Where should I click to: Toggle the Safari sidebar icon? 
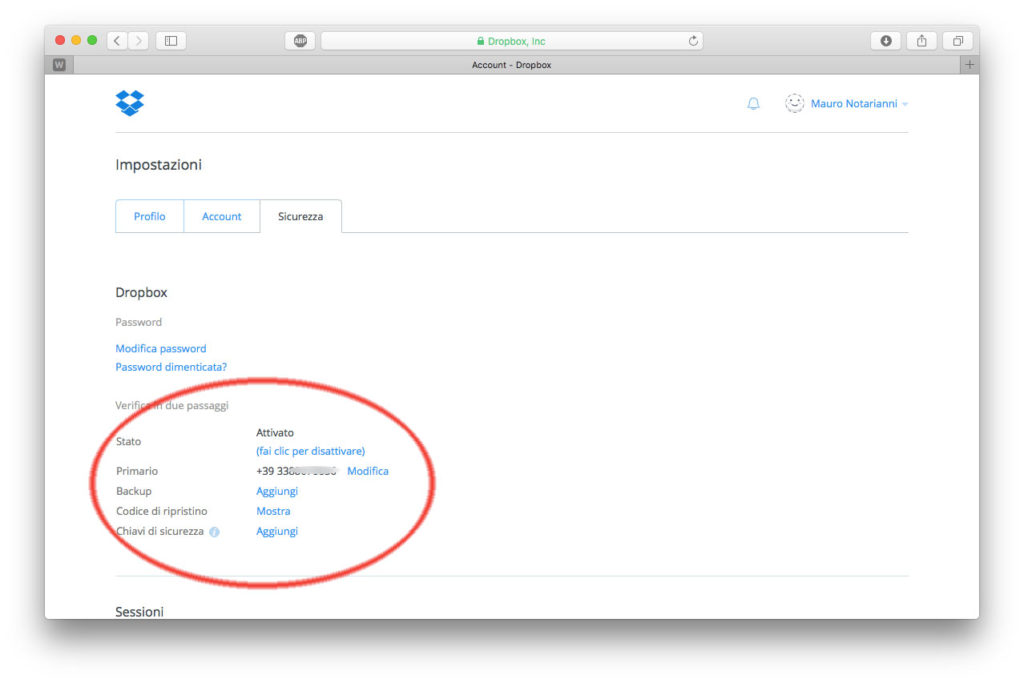170,40
